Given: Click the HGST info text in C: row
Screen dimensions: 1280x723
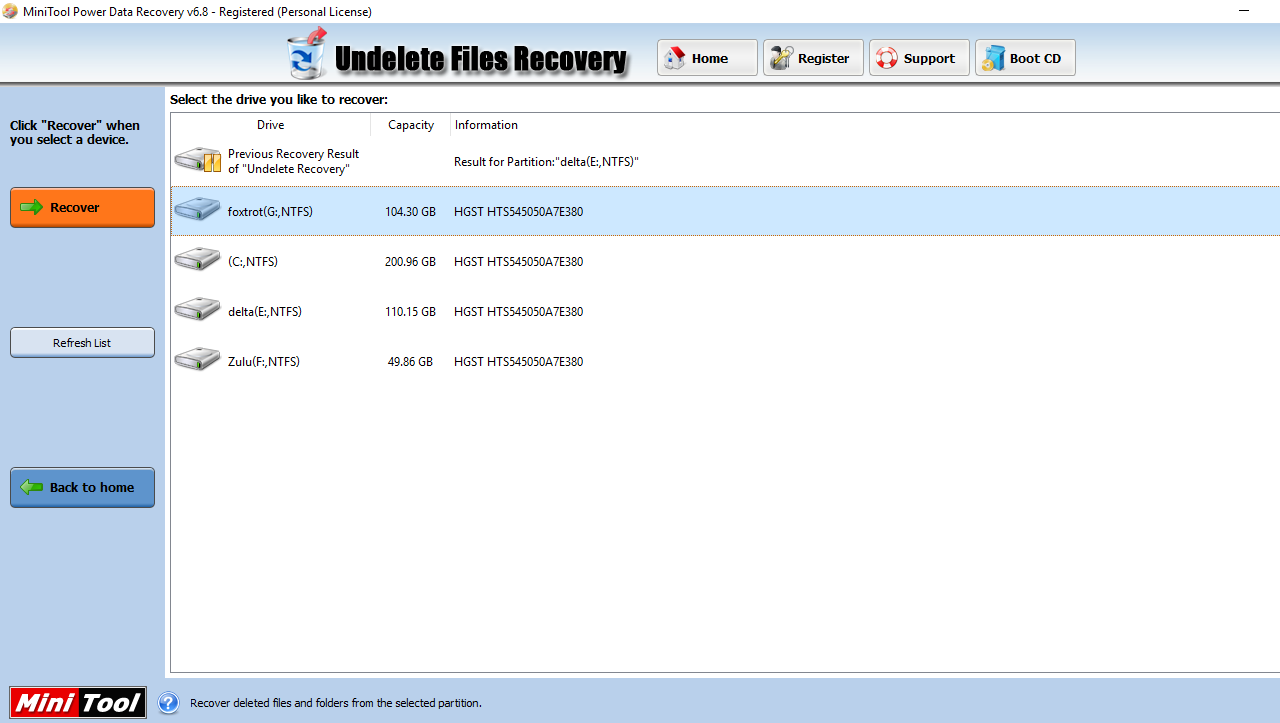Looking at the screenshot, I should [518, 262].
